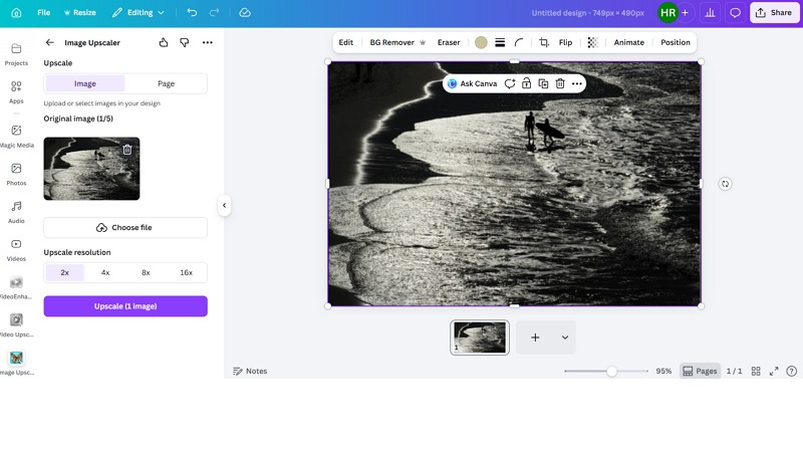Click the comment-refresh icon beside Ask Canva
This screenshot has width=803, height=450.
click(x=510, y=83)
